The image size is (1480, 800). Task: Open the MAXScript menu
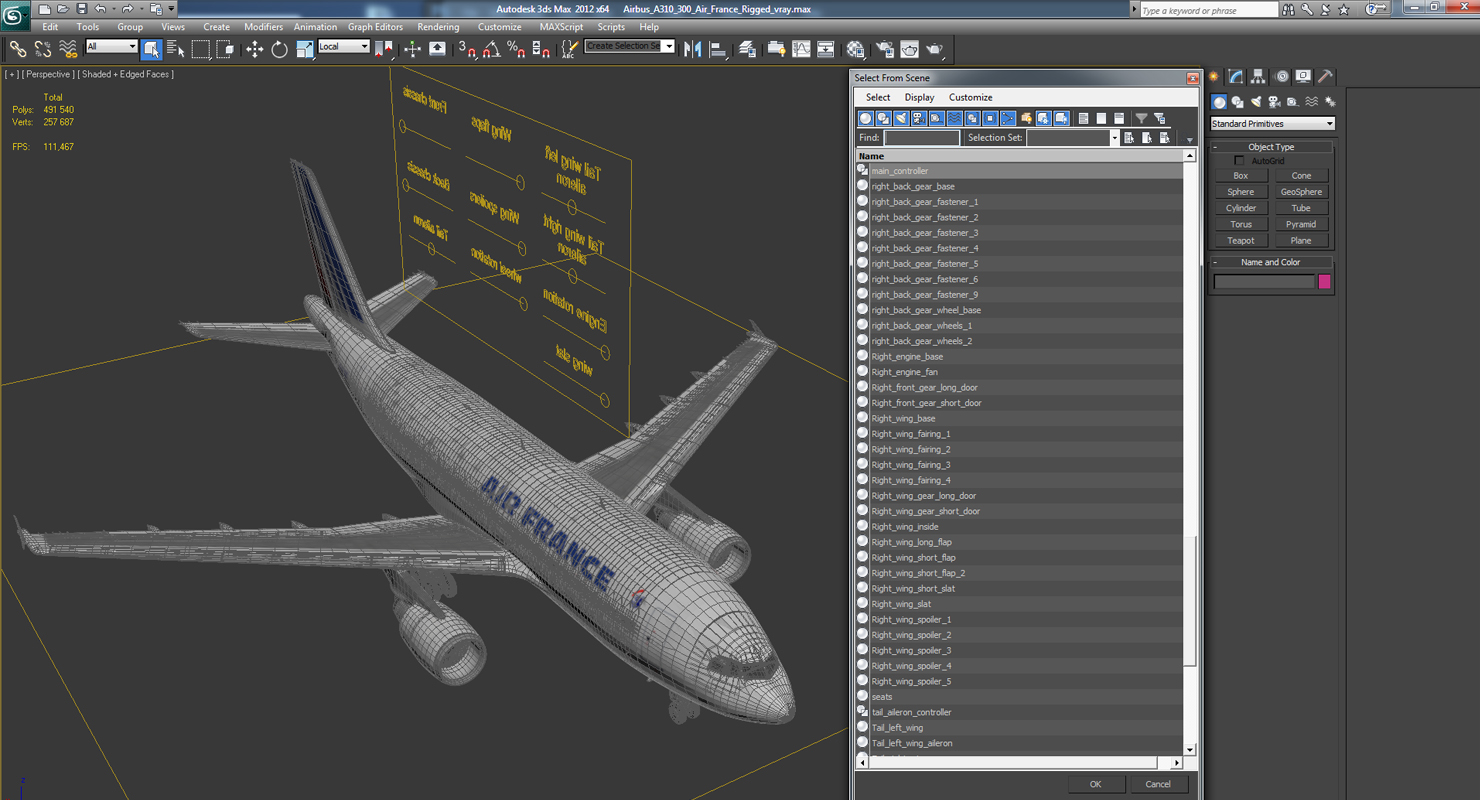tap(561, 27)
